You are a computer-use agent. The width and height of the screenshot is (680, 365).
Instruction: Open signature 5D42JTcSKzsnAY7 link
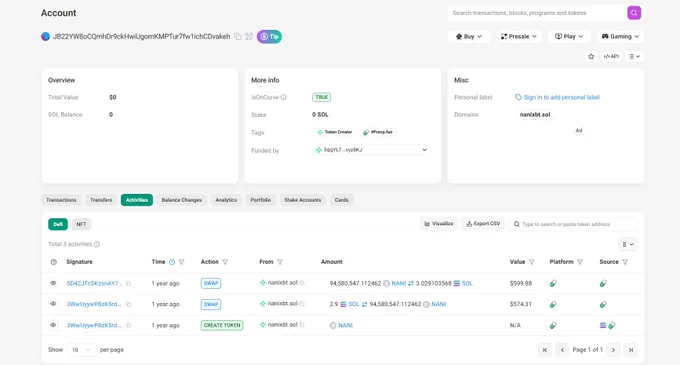pos(94,284)
